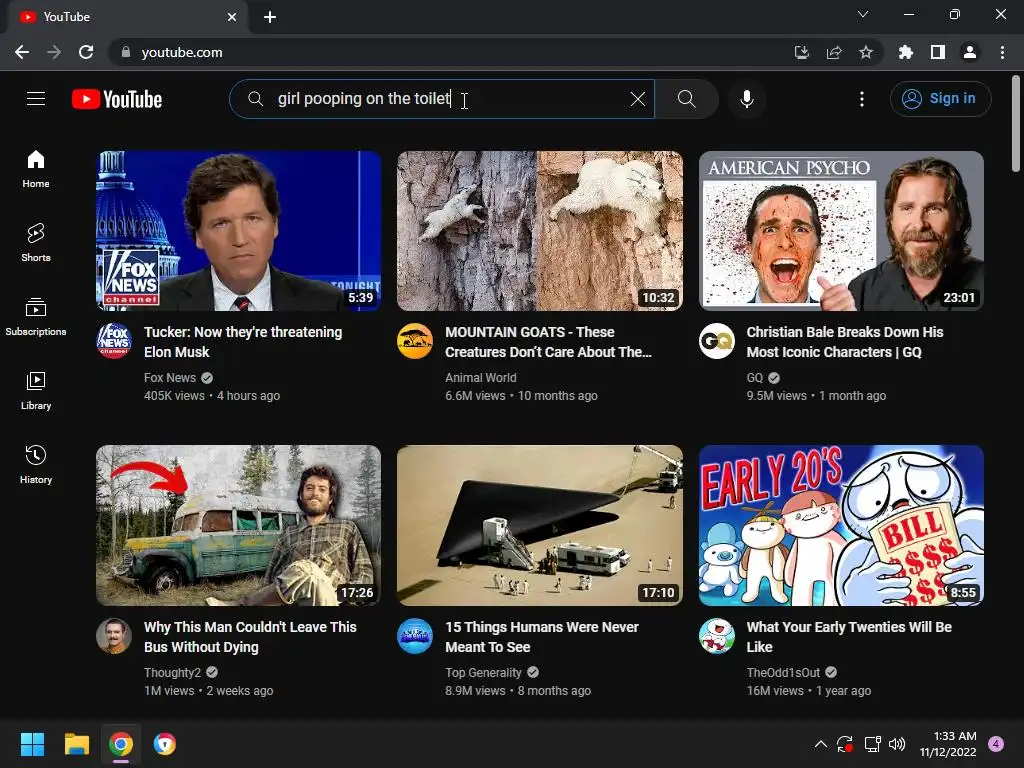Click the volume speaker tray icon
The width and height of the screenshot is (1024, 768).
pos(897,744)
